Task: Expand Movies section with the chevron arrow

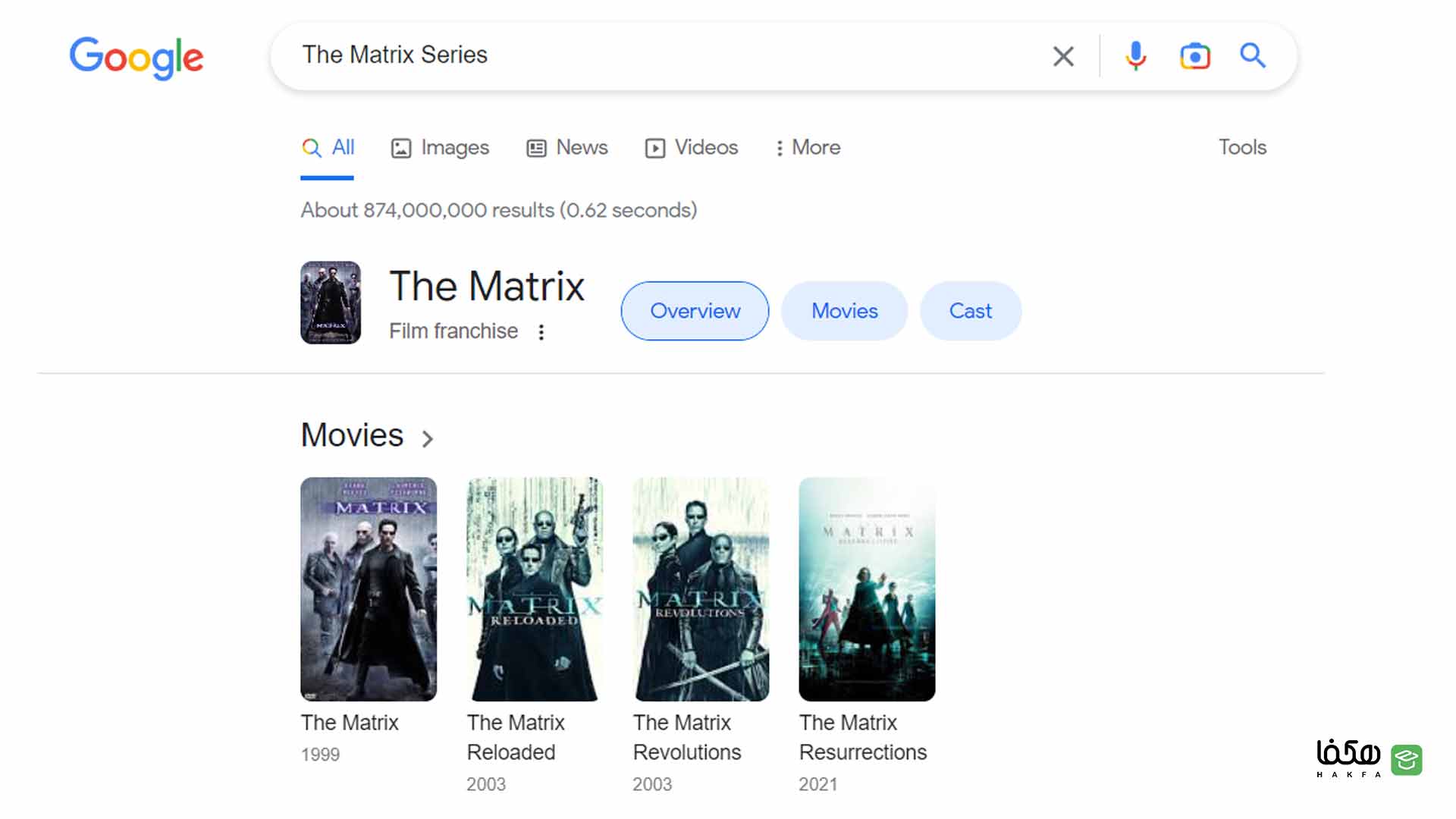Action: (x=428, y=438)
